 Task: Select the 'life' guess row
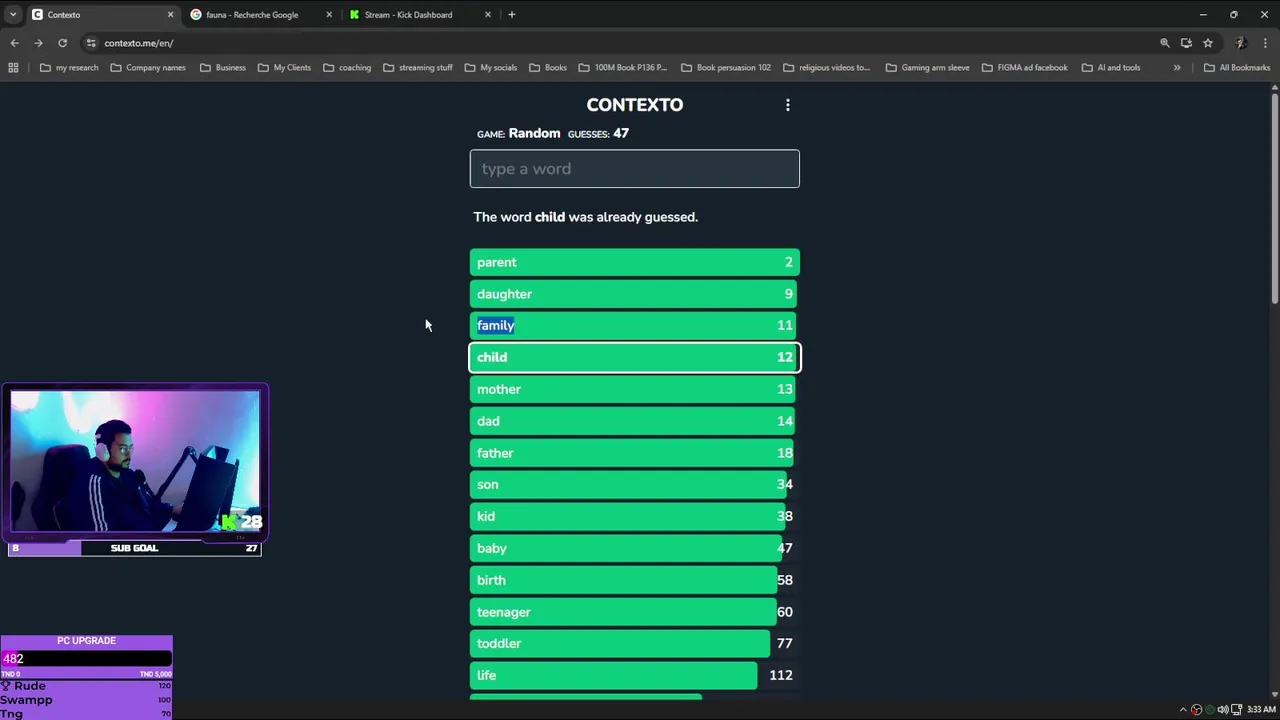635,675
